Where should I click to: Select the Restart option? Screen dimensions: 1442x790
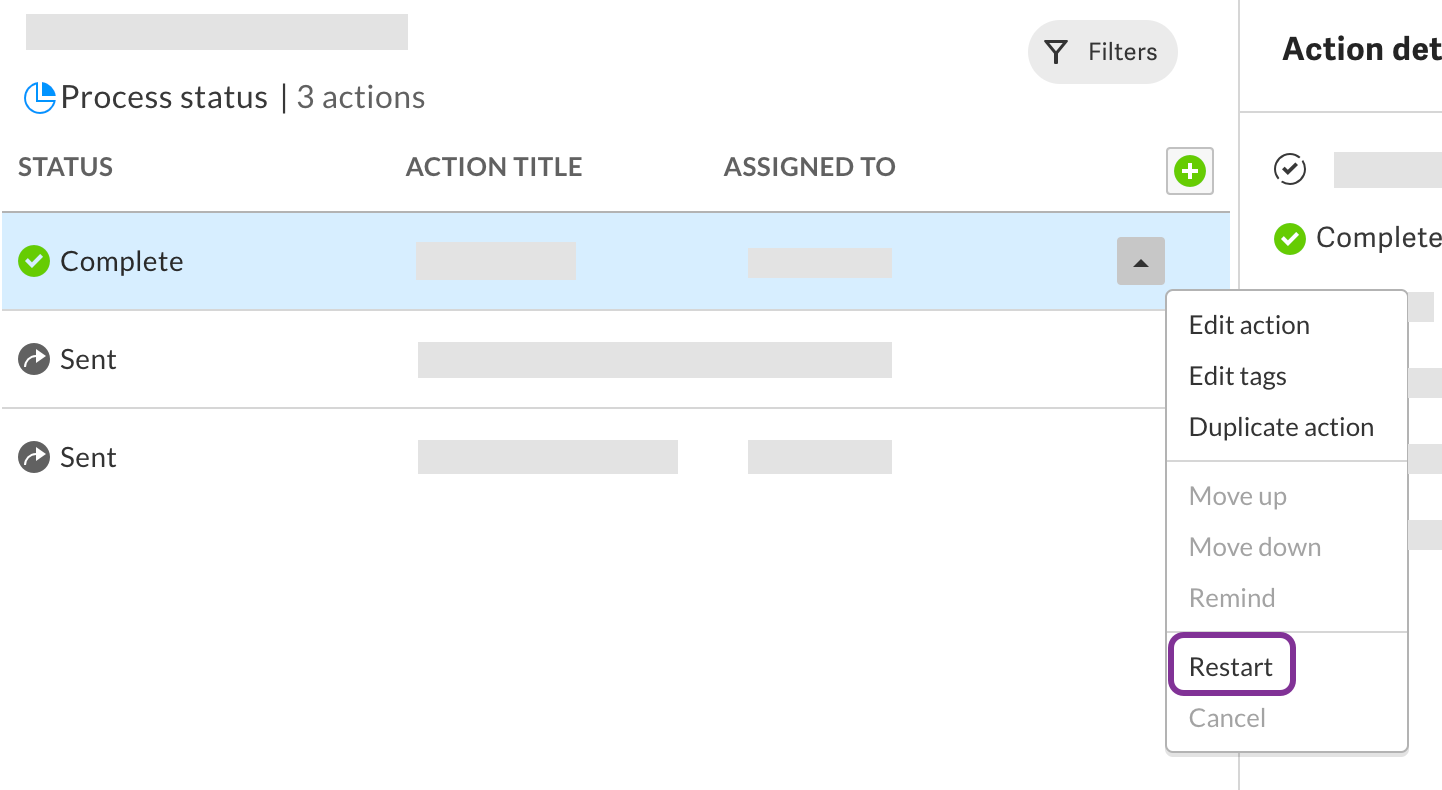[x=1231, y=667]
